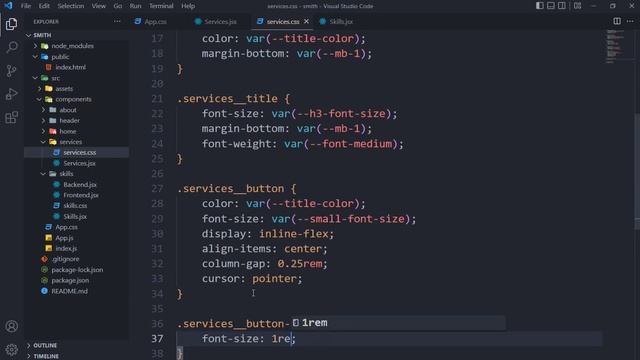Open the Explorer view in activity bar
Image resolution: width=640 pixels, height=360 pixels.
click(11, 24)
